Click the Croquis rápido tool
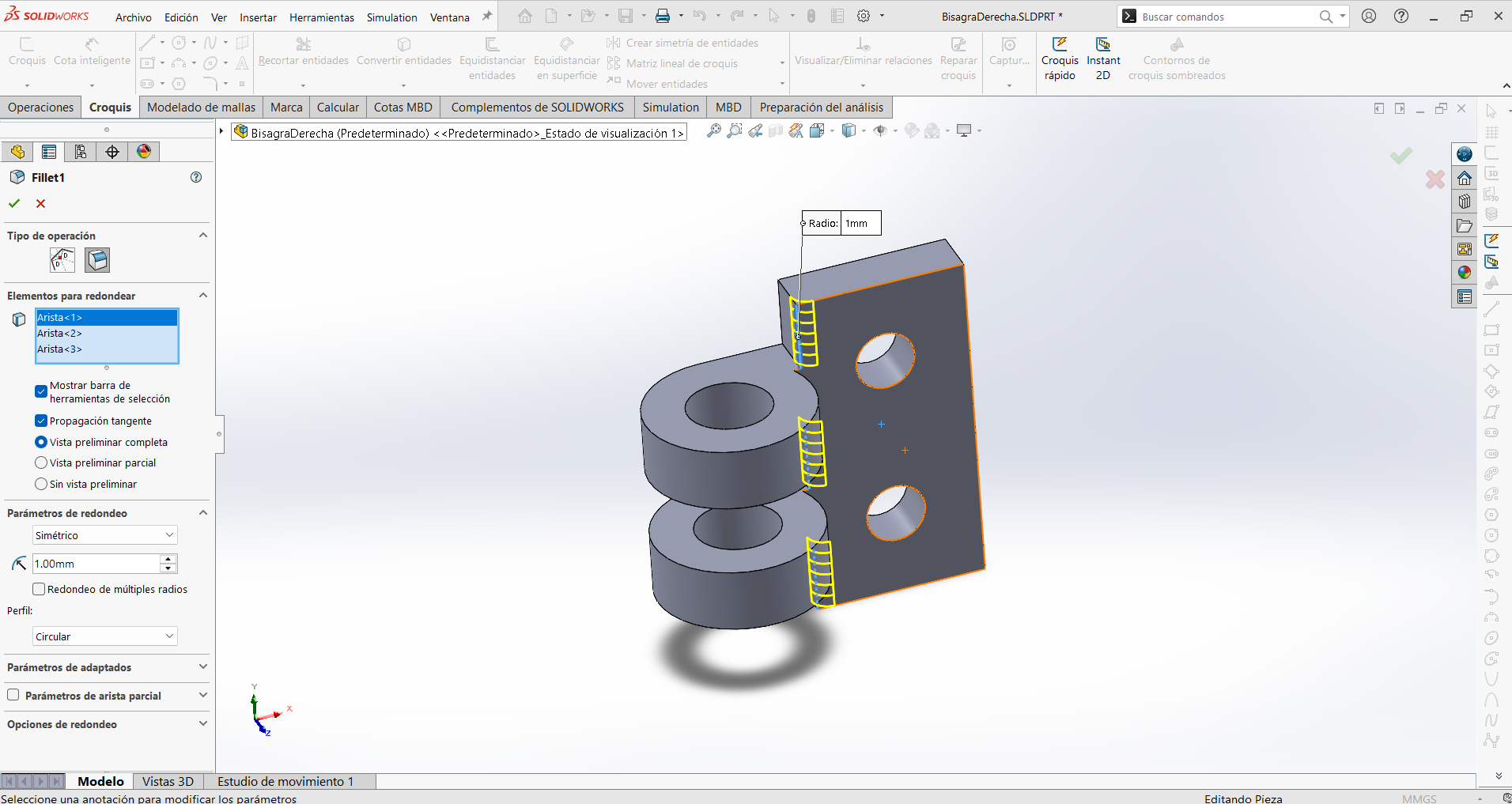This screenshot has width=1512, height=804. point(1060,59)
